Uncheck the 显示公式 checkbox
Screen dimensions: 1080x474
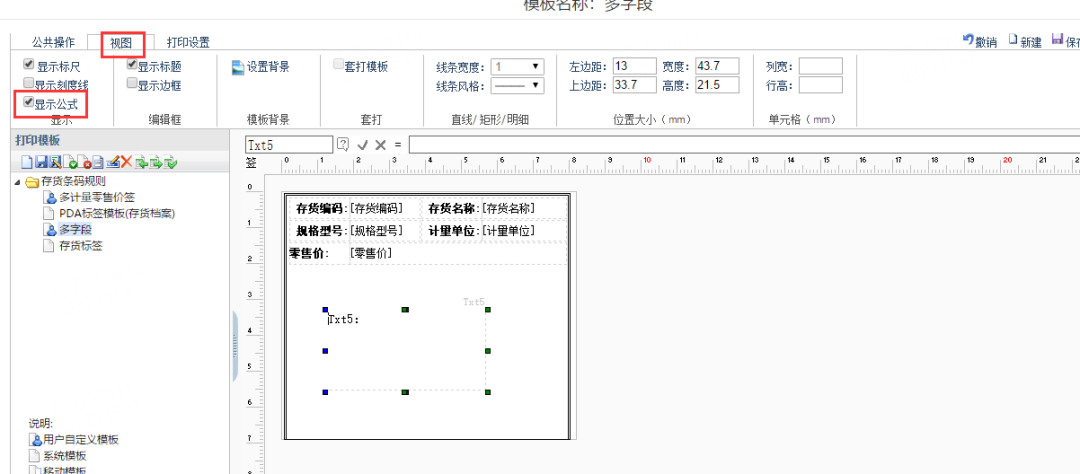(28, 103)
